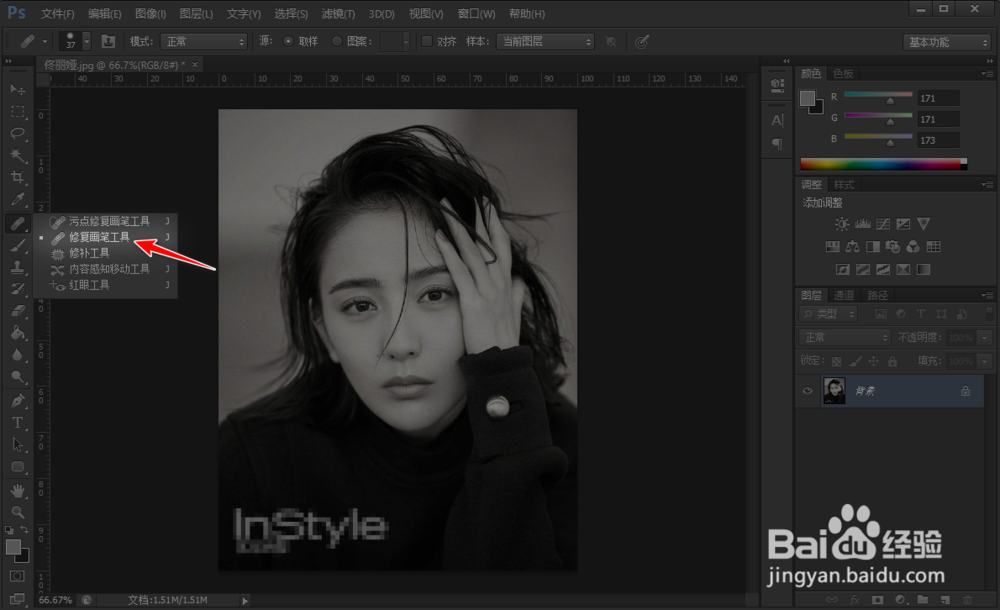Select the Eyedropper tool
This screenshot has height=610, width=1000.
coord(17,199)
